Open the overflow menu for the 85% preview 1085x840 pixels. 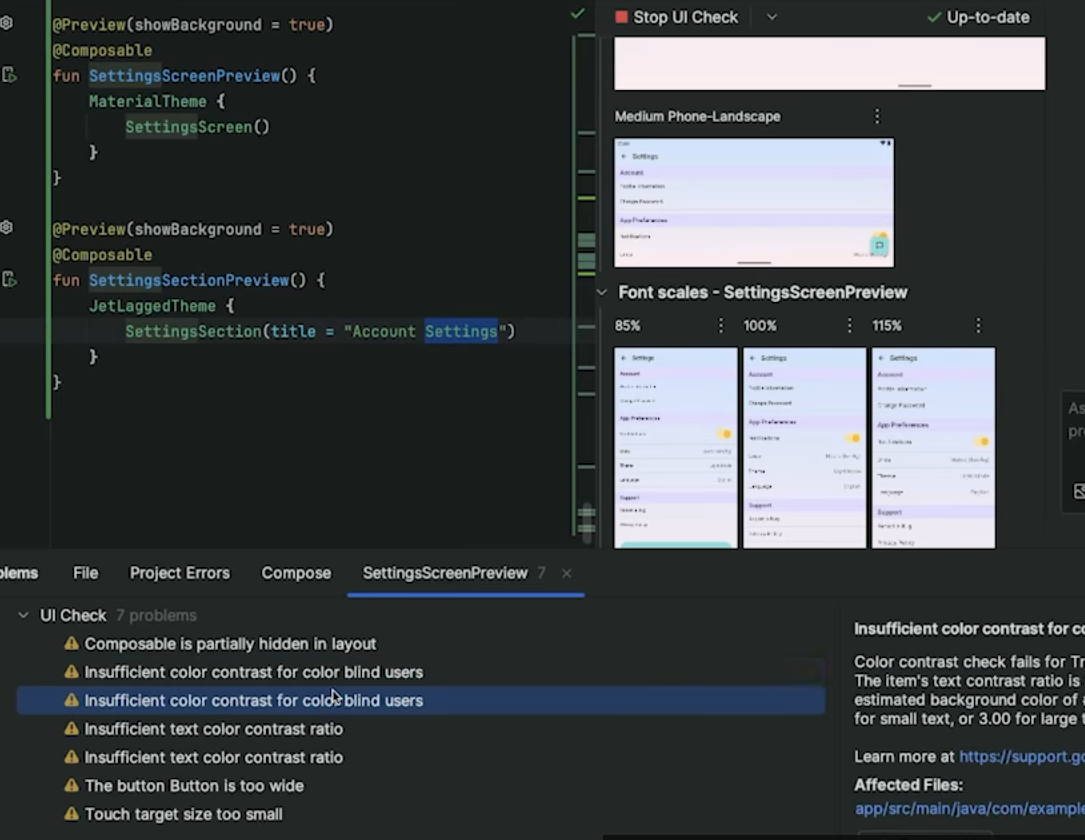[x=720, y=325]
